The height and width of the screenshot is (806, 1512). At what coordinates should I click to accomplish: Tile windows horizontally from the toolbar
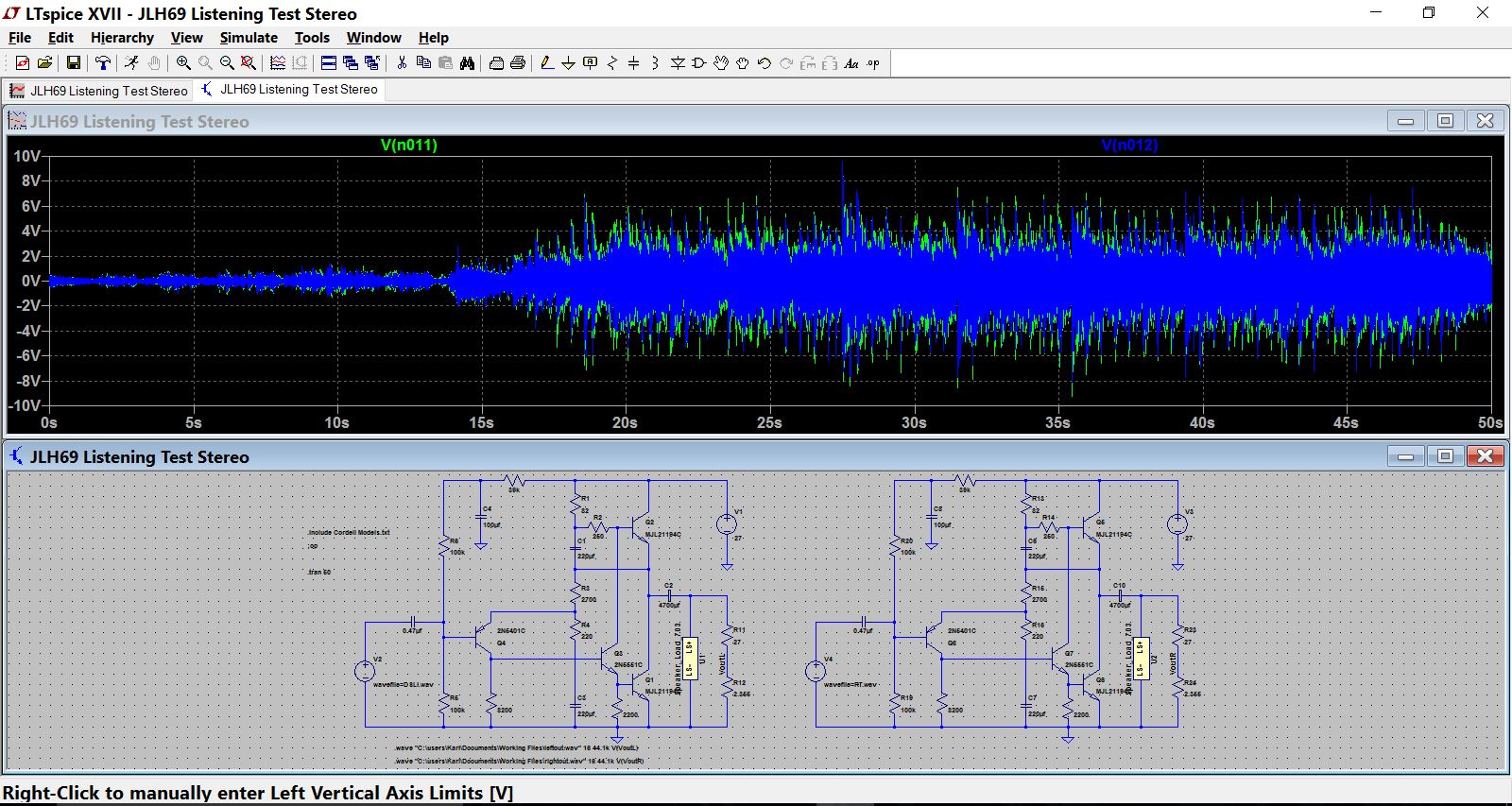[x=328, y=63]
